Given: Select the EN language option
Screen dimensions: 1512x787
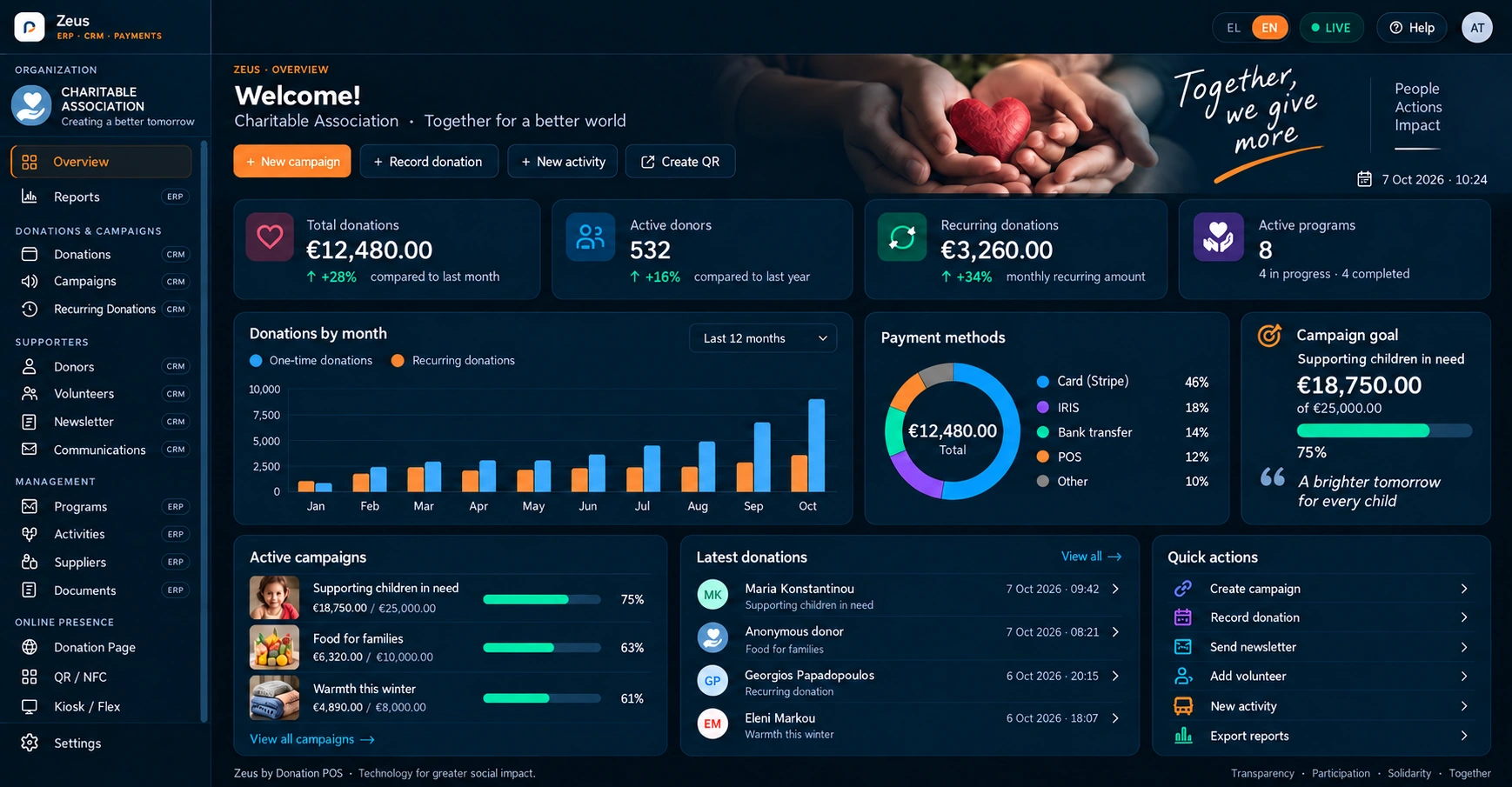Looking at the screenshot, I should click(x=1270, y=28).
